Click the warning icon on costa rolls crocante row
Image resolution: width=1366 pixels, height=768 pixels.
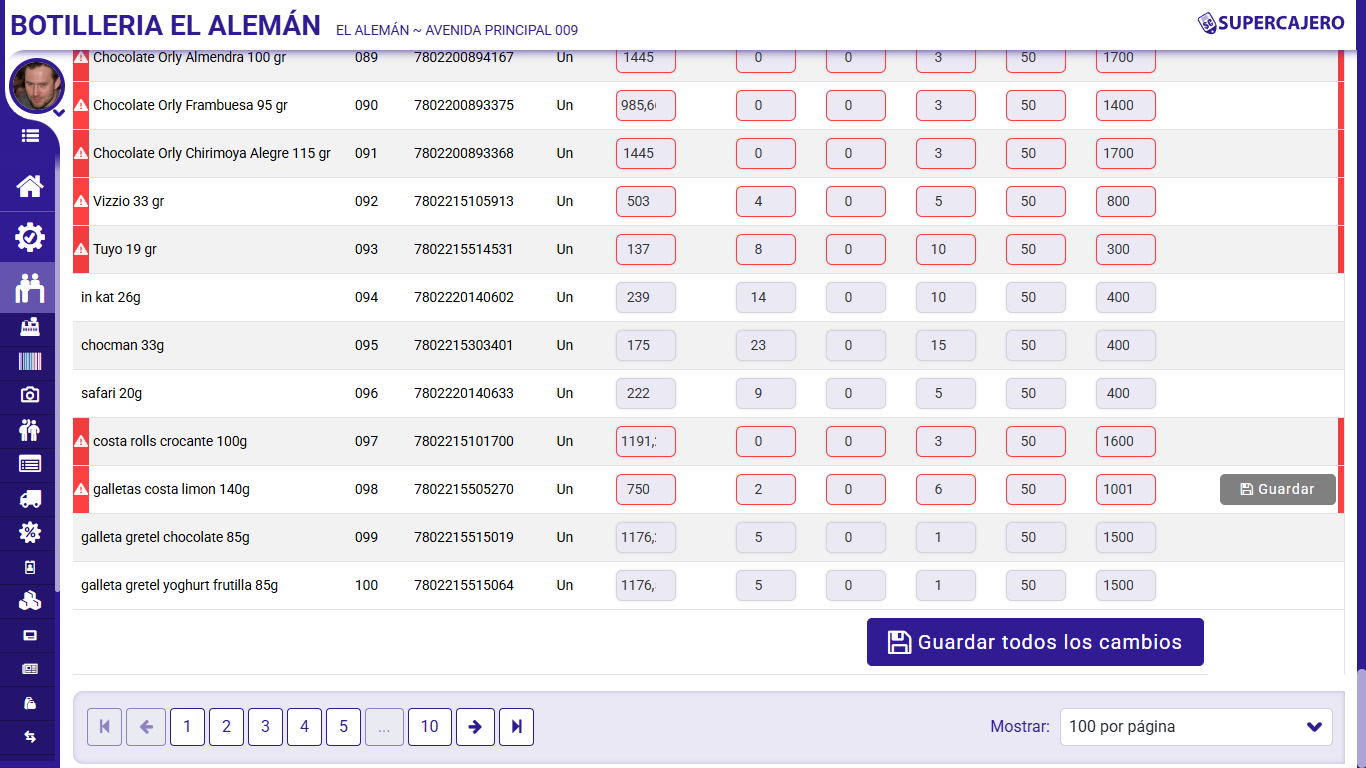click(x=81, y=441)
